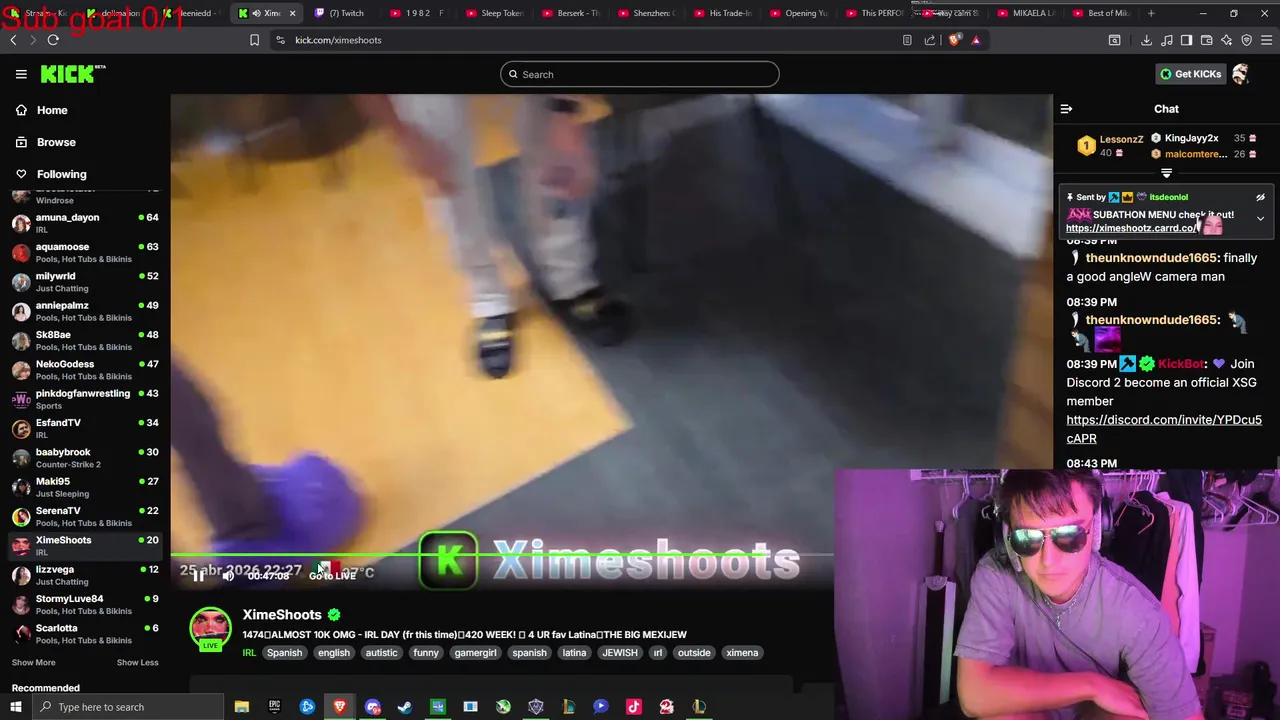Viewport: 1280px width, 720px height.
Task: Open StormyLuve84 channel in sidebar
Action: 85,604
